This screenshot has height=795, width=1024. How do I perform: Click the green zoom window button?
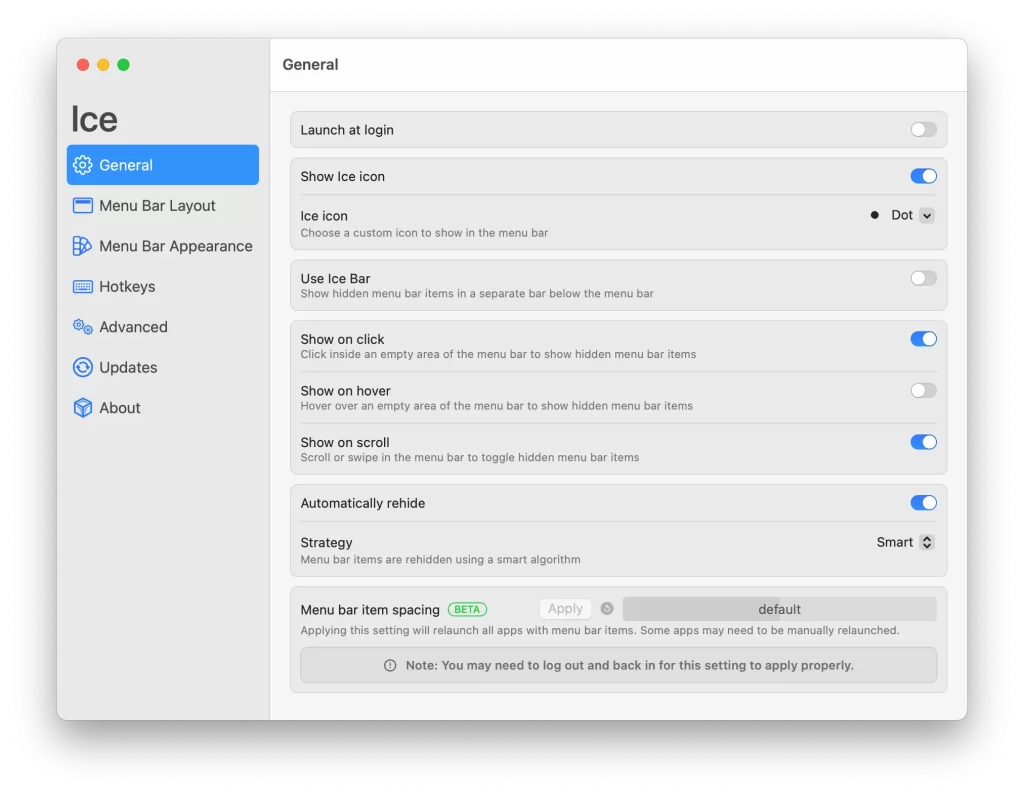click(x=123, y=65)
